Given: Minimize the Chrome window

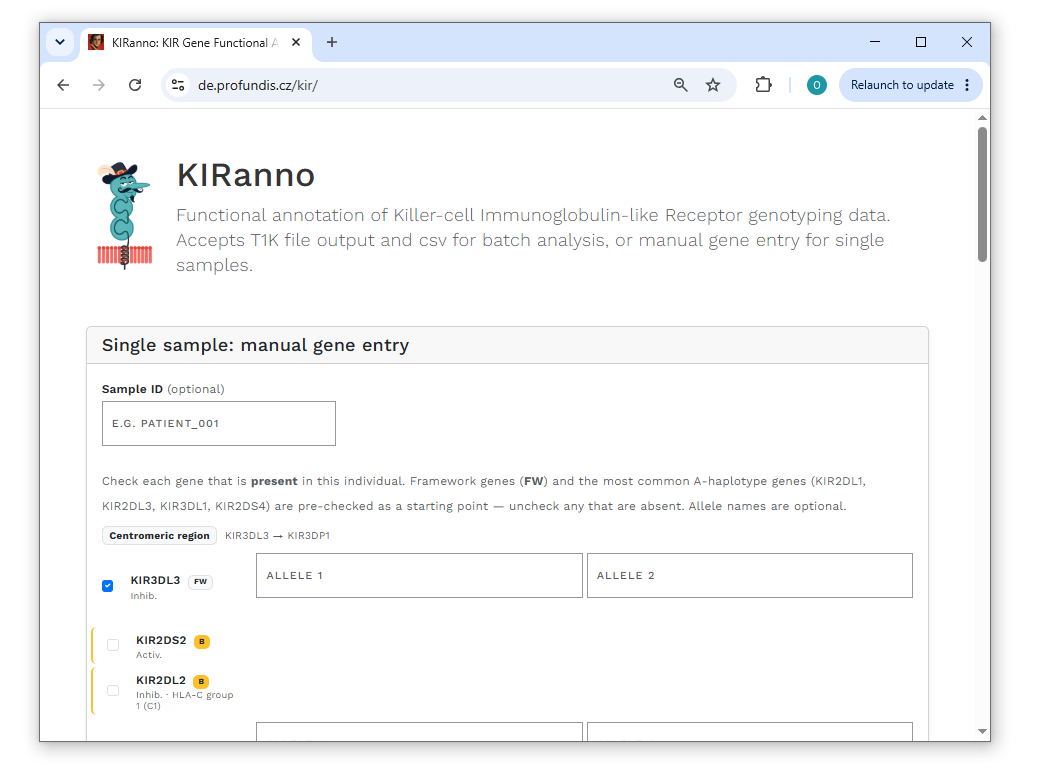Looking at the screenshot, I should 875,42.
